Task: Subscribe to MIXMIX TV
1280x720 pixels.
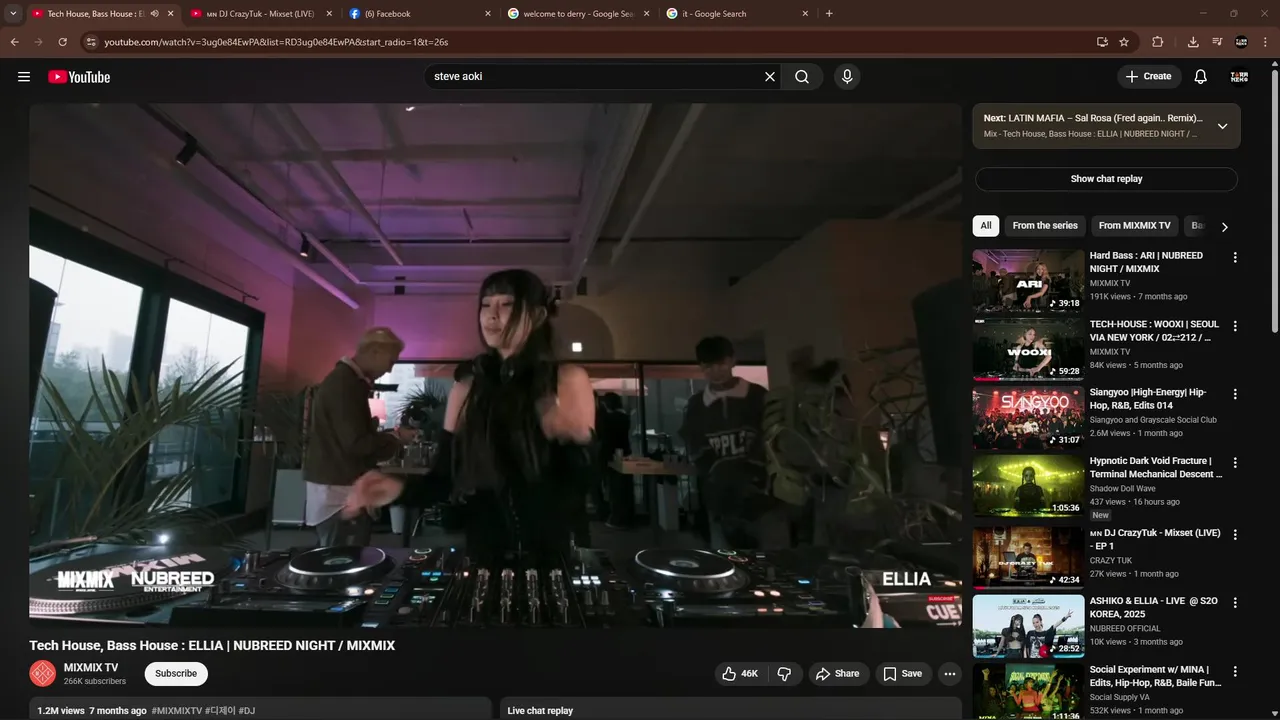Action: click(176, 673)
